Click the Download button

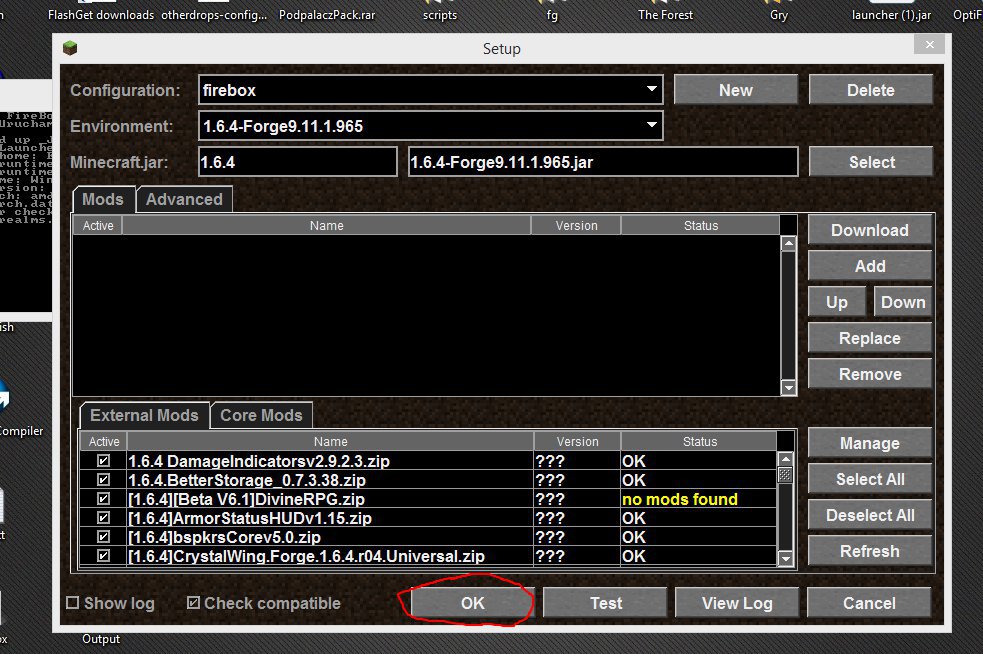(x=870, y=230)
